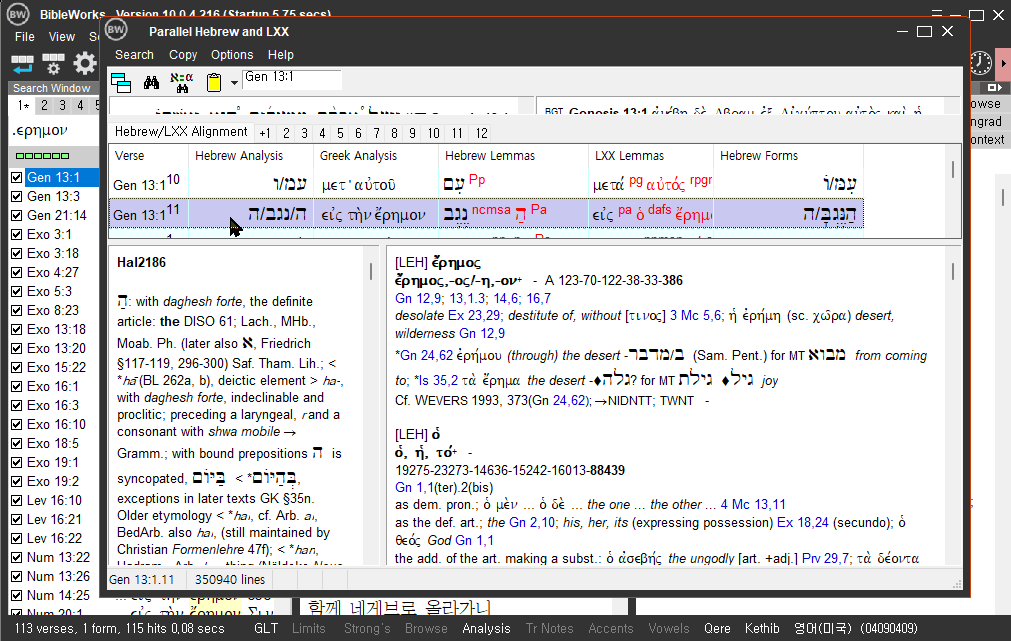Toggle Qere in the status bar

point(717,628)
